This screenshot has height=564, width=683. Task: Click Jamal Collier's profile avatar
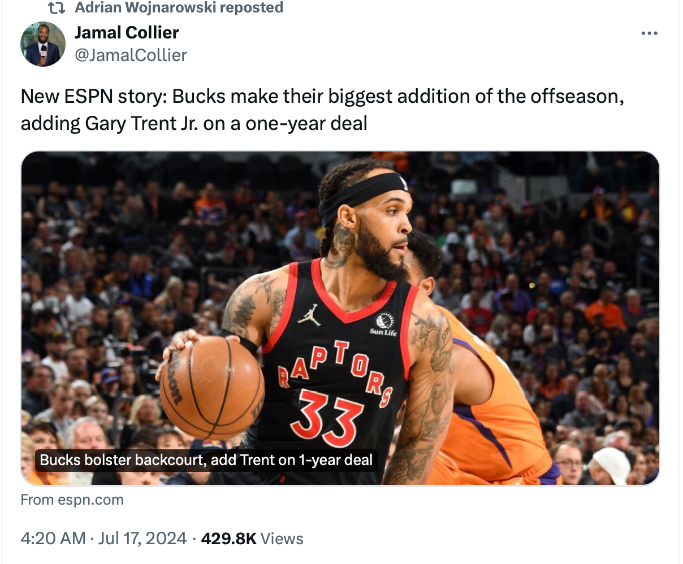click(x=43, y=44)
